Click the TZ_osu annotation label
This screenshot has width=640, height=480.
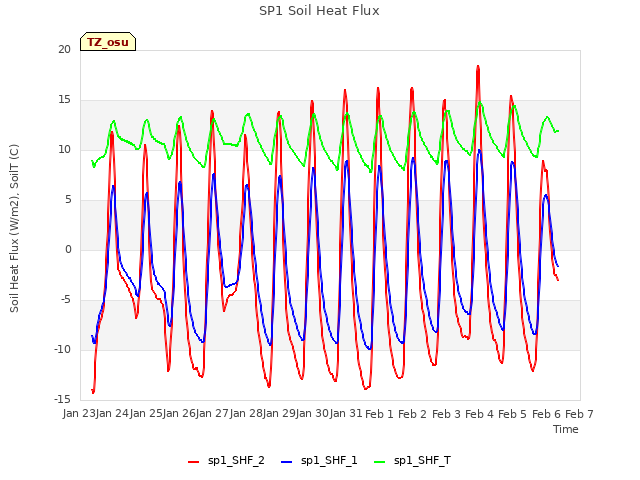point(108,42)
